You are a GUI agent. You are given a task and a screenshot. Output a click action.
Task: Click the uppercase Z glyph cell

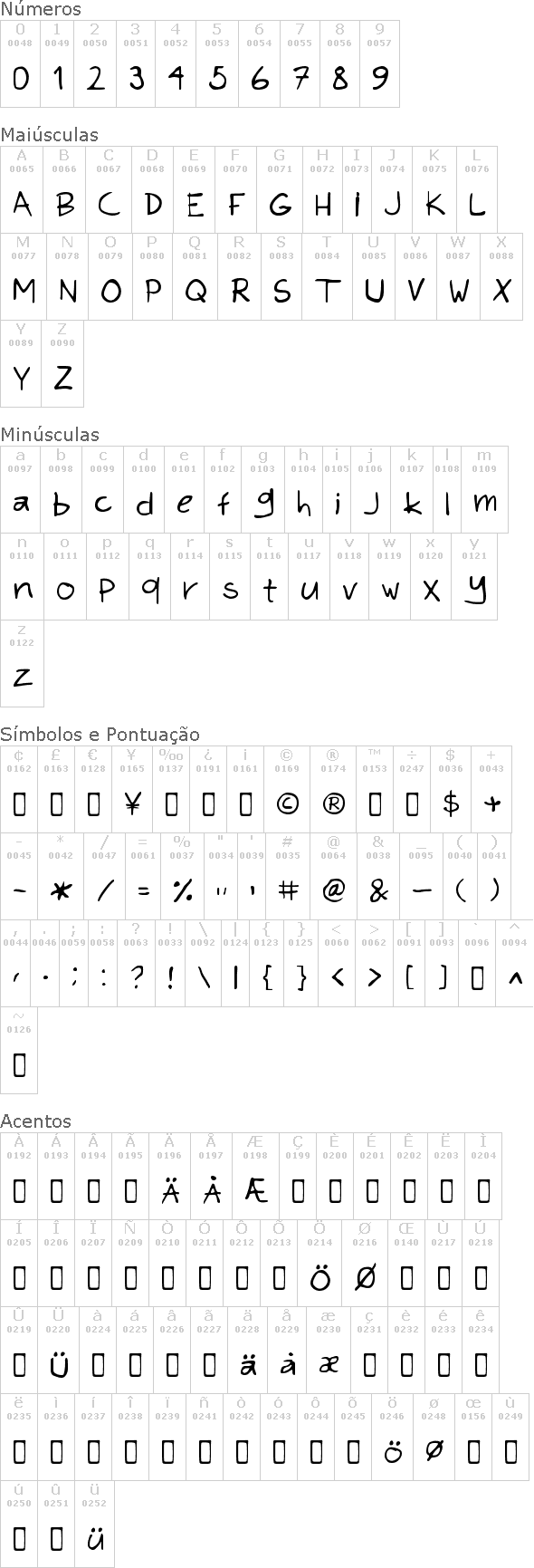coord(62,364)
